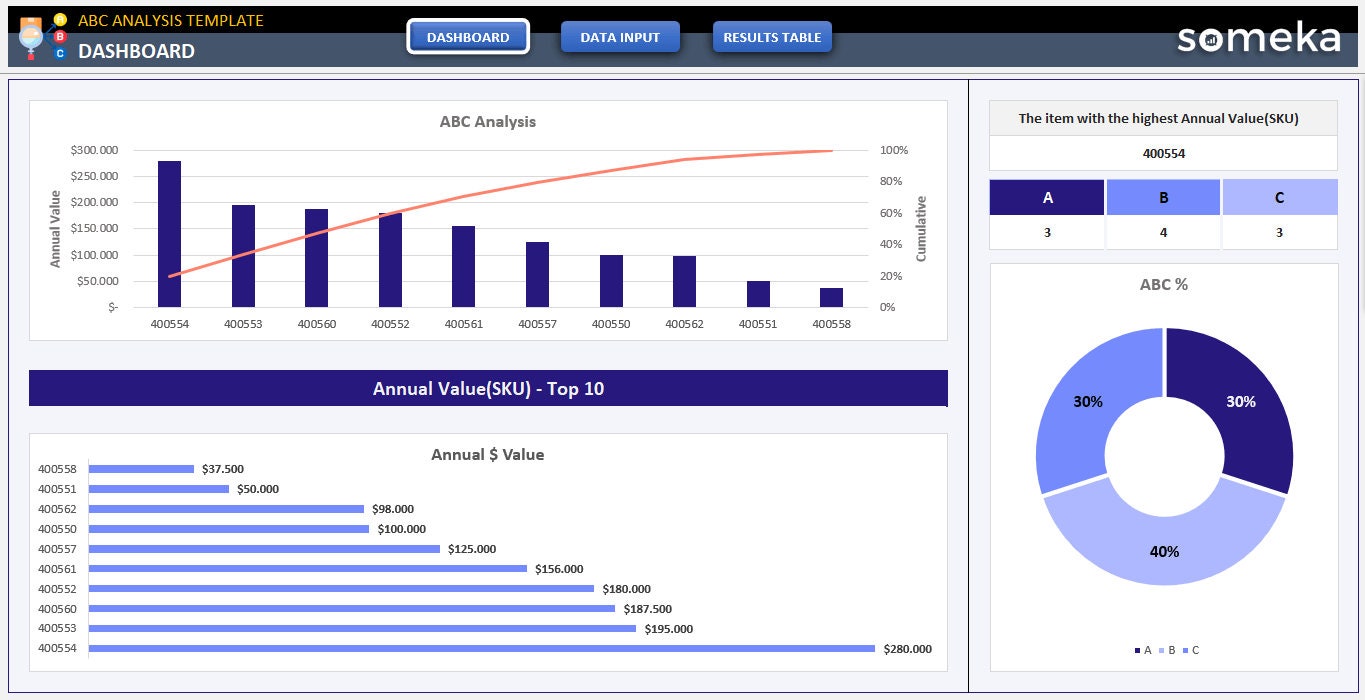Click the circular chart icon inside the someka logo
The image size is (1365, 700).
(x=1213, y=40)
